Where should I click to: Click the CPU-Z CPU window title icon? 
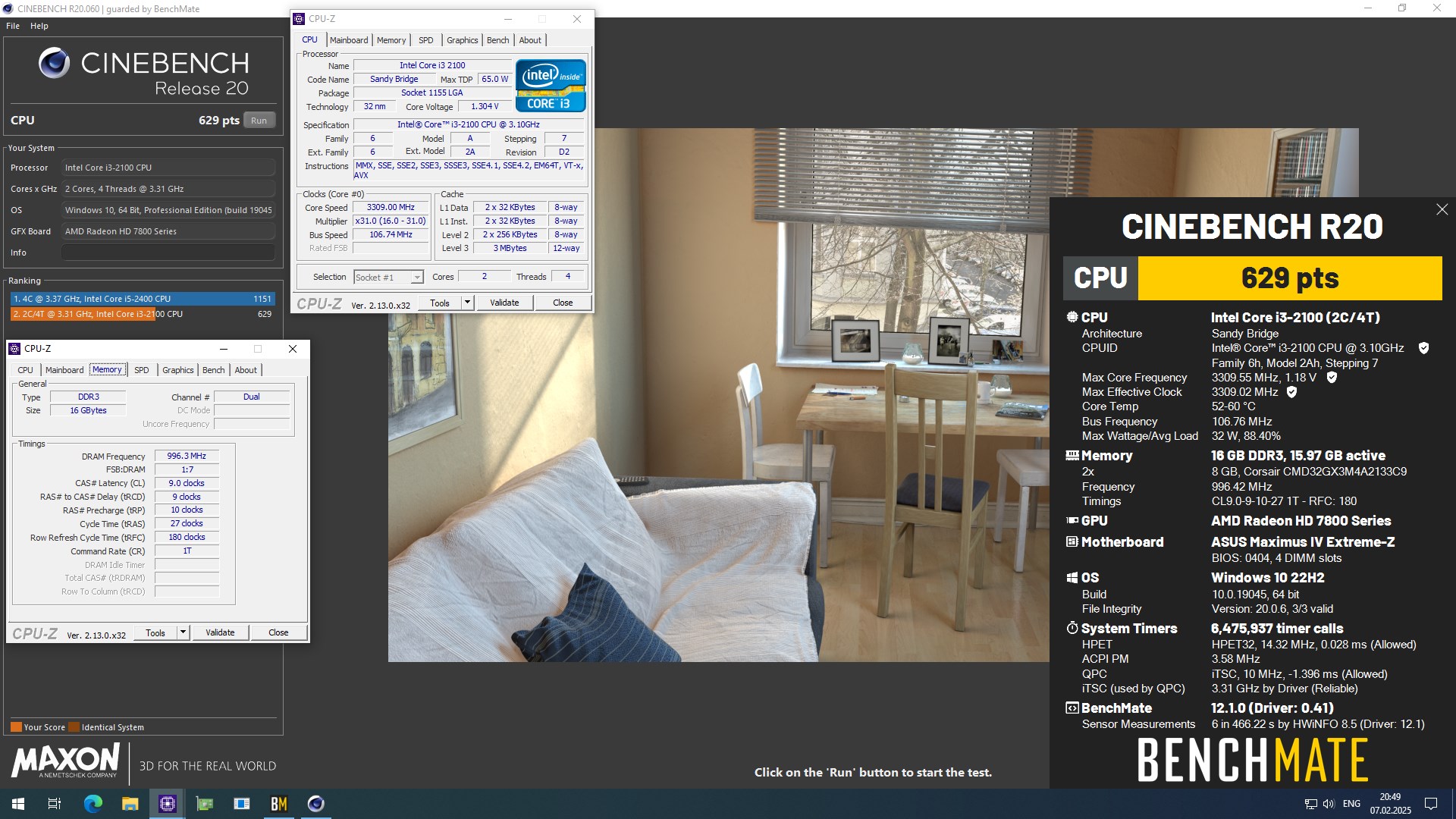[x=299, y=19]
